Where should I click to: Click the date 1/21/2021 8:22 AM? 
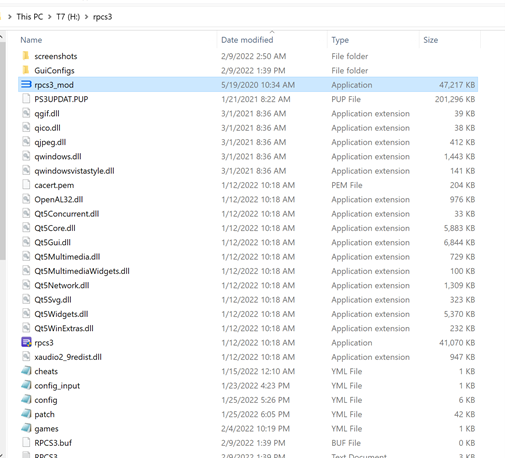tap(256, 99)
